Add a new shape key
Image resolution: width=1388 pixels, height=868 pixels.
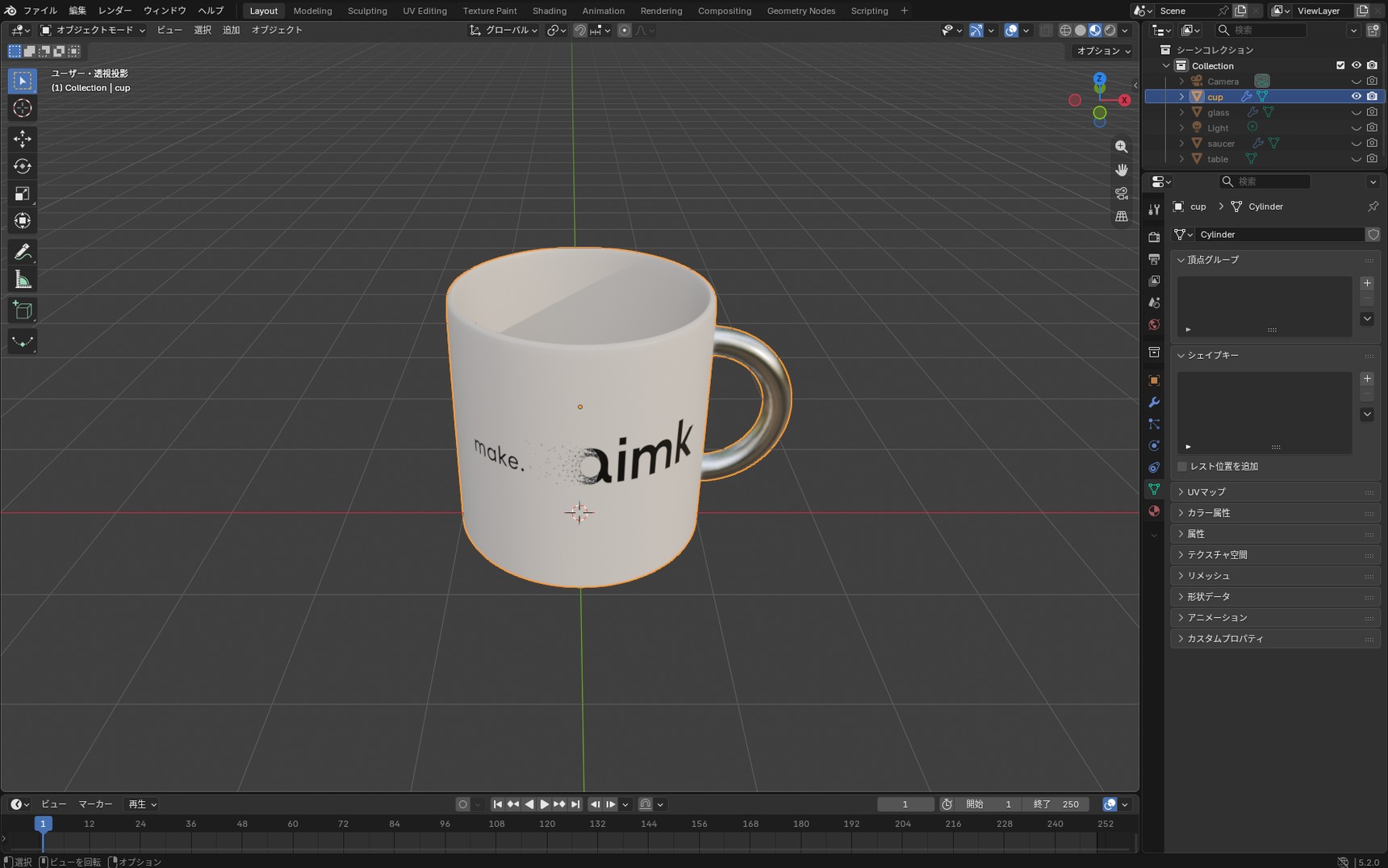coord(1367,379)
